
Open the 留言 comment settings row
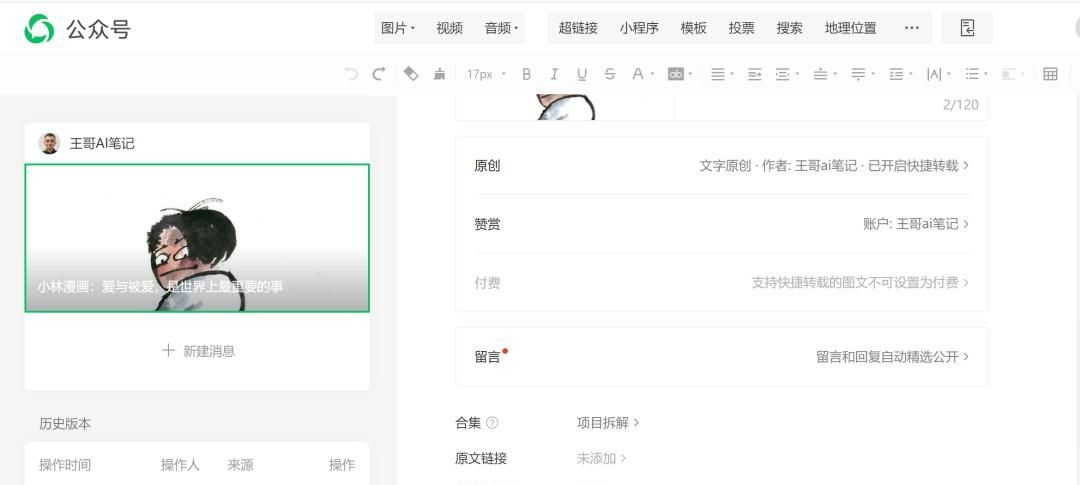point(721,357)
